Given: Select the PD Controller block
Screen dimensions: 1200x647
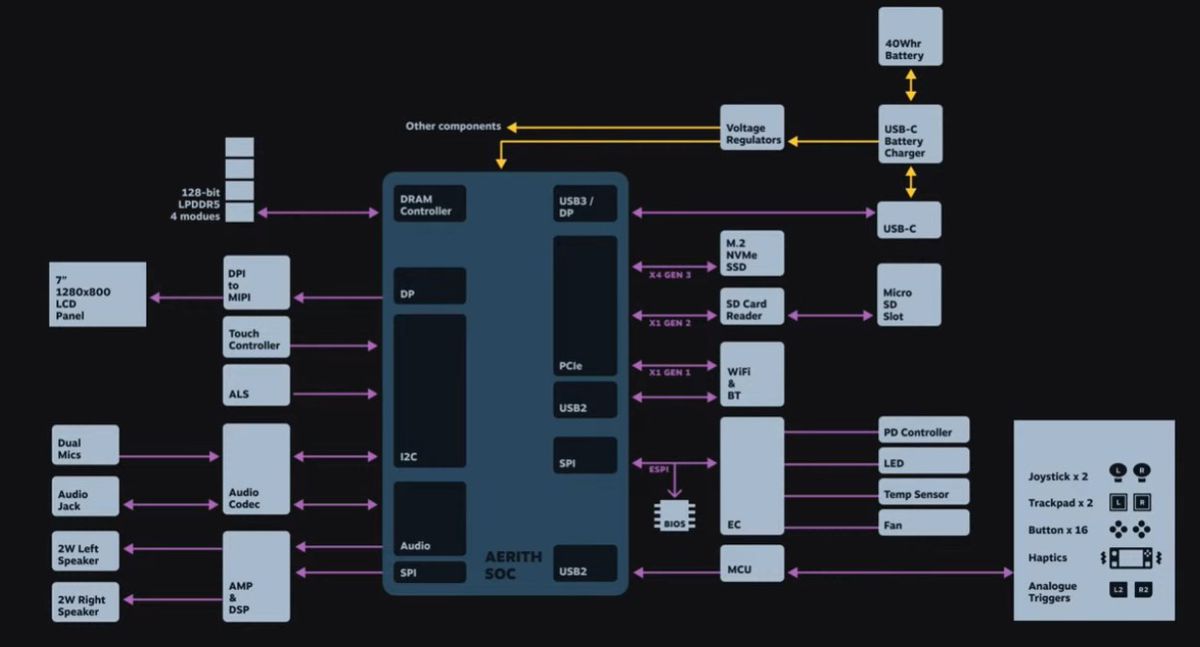Looking at the screenshot, I should pos(924,431).
